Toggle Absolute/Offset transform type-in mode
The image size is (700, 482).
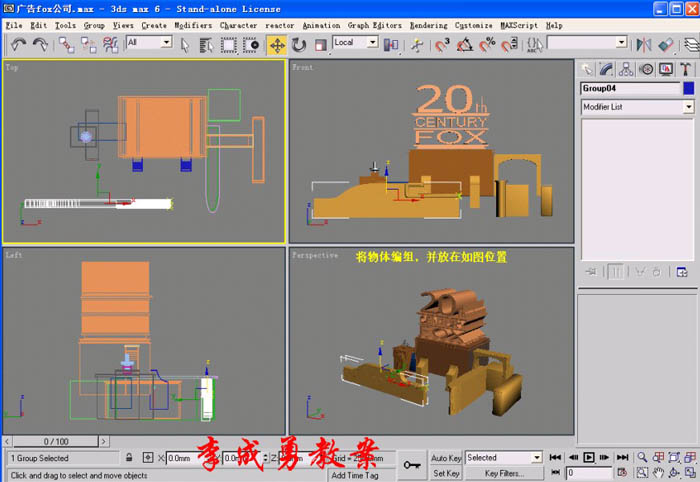tap(148, 457)
